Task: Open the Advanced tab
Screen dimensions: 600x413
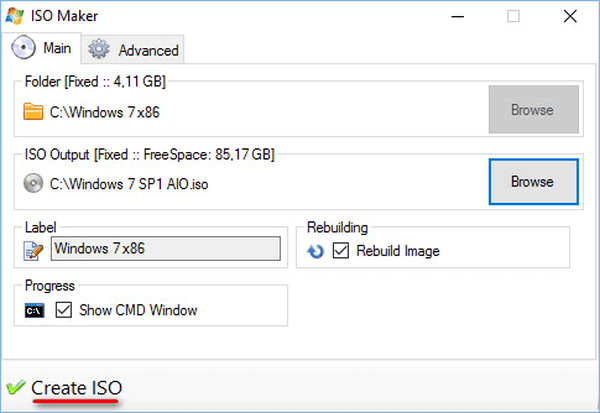Action: (x=134, y=50)
